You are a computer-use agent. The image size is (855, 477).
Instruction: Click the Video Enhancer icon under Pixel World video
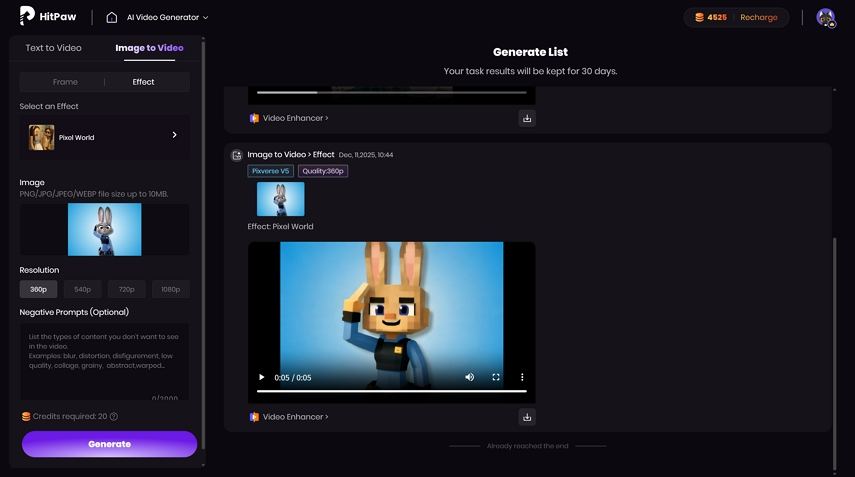pos(254,417)
